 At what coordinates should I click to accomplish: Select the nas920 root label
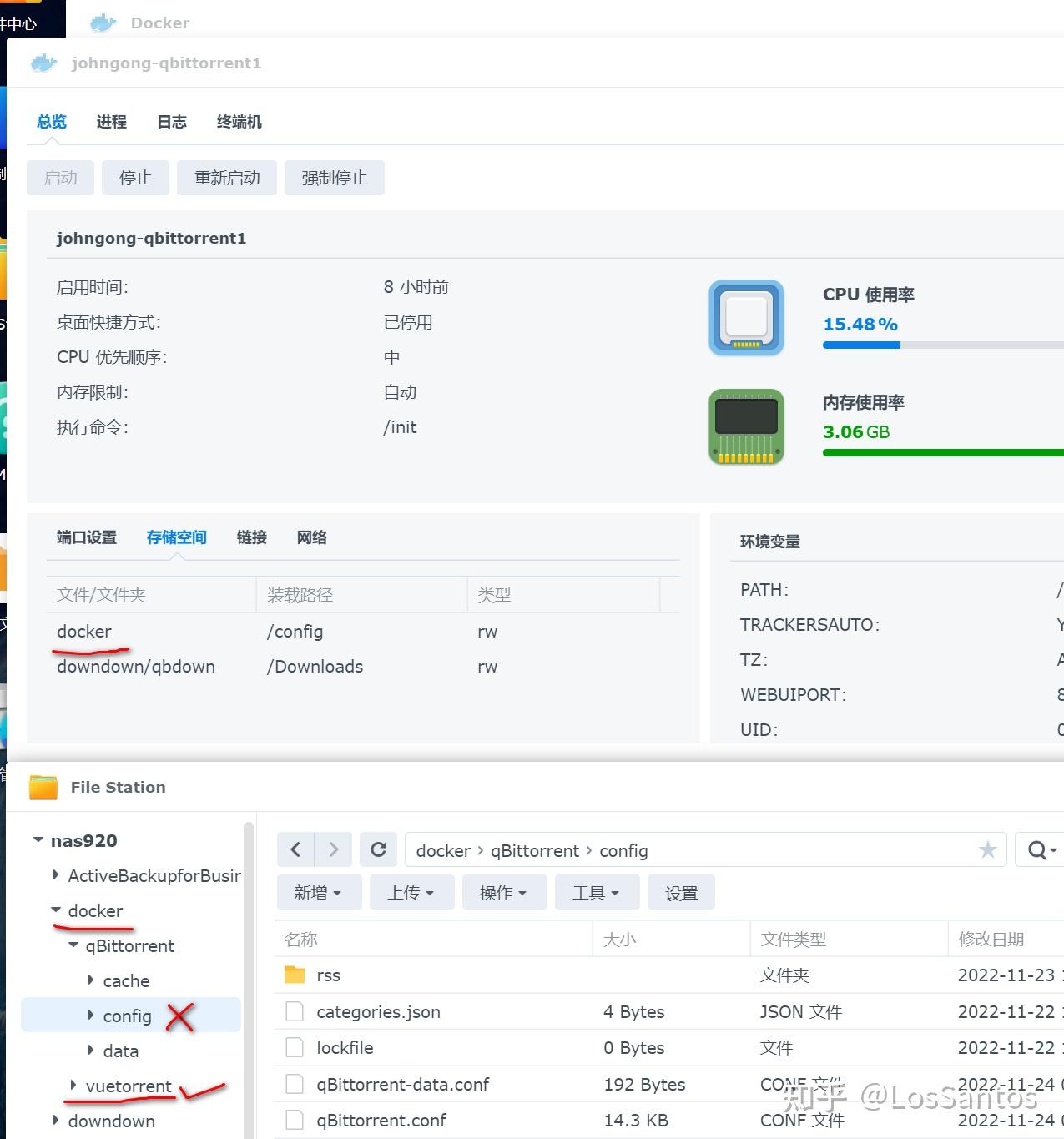(x=83, y=840)
